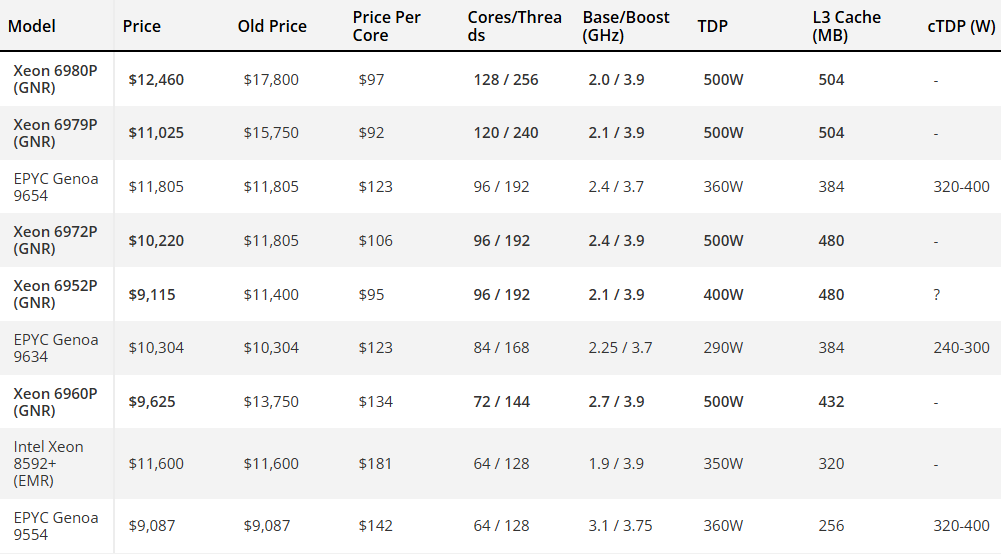Image resolution: width=1001 pixels, height=554 pixels.
Task: Click the Price Per Core header
Action: 387,26
